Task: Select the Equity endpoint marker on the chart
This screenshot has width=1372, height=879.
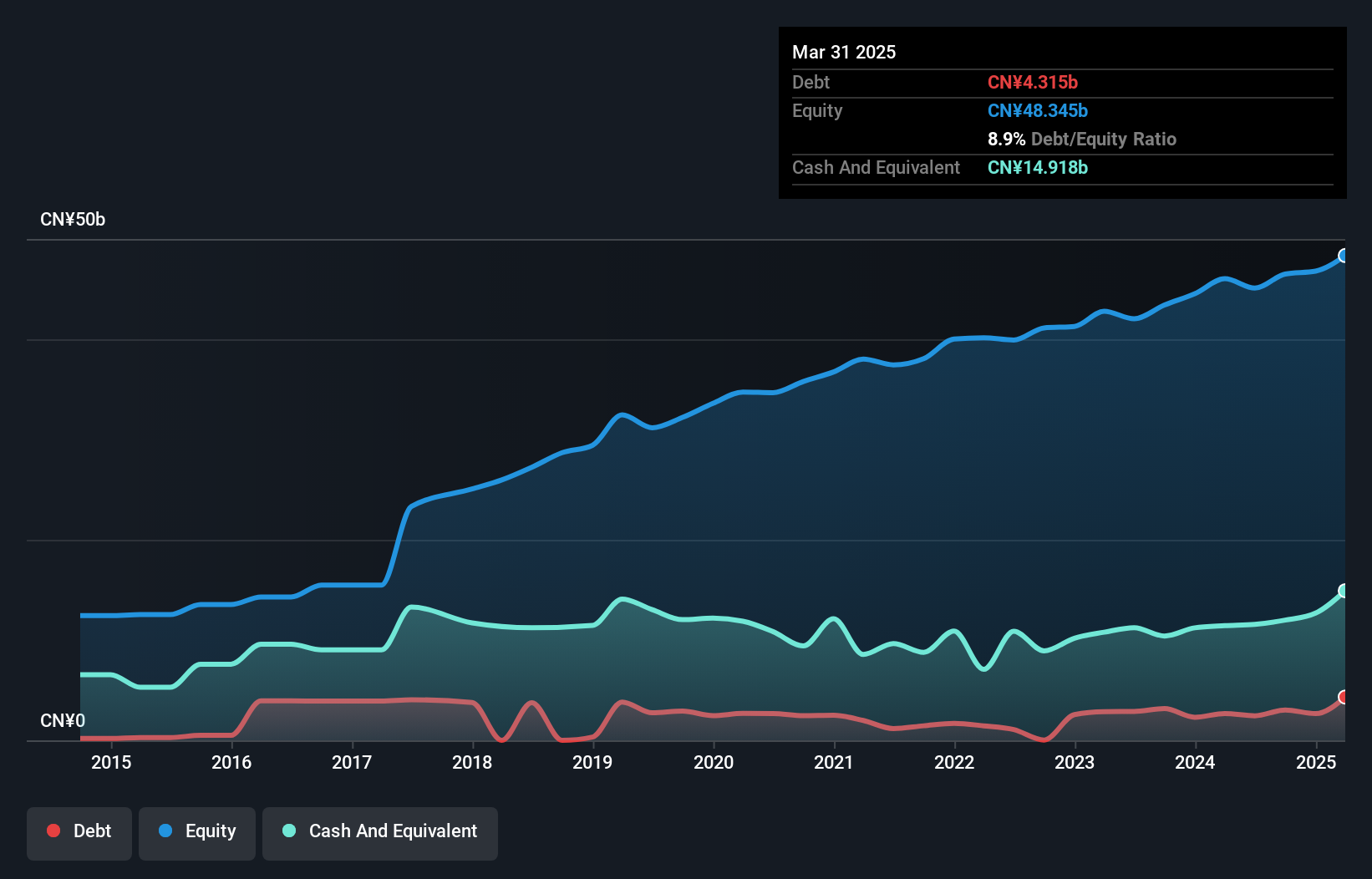Action: pyautogui.click(x=1344, y=257)
